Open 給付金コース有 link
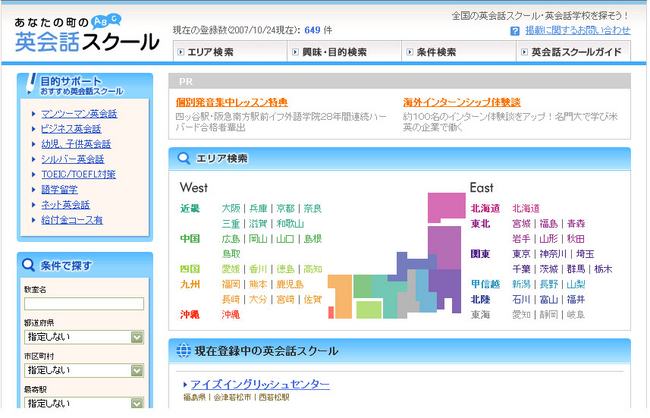This screenshot has height=418, width=650. 72,220
